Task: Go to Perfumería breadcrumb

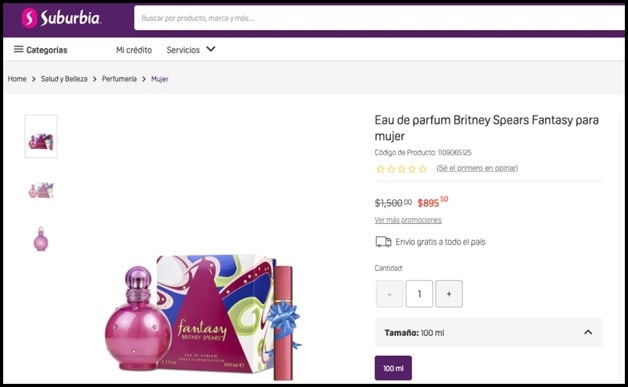Action: pyautogui.click(x=119, y=79)
